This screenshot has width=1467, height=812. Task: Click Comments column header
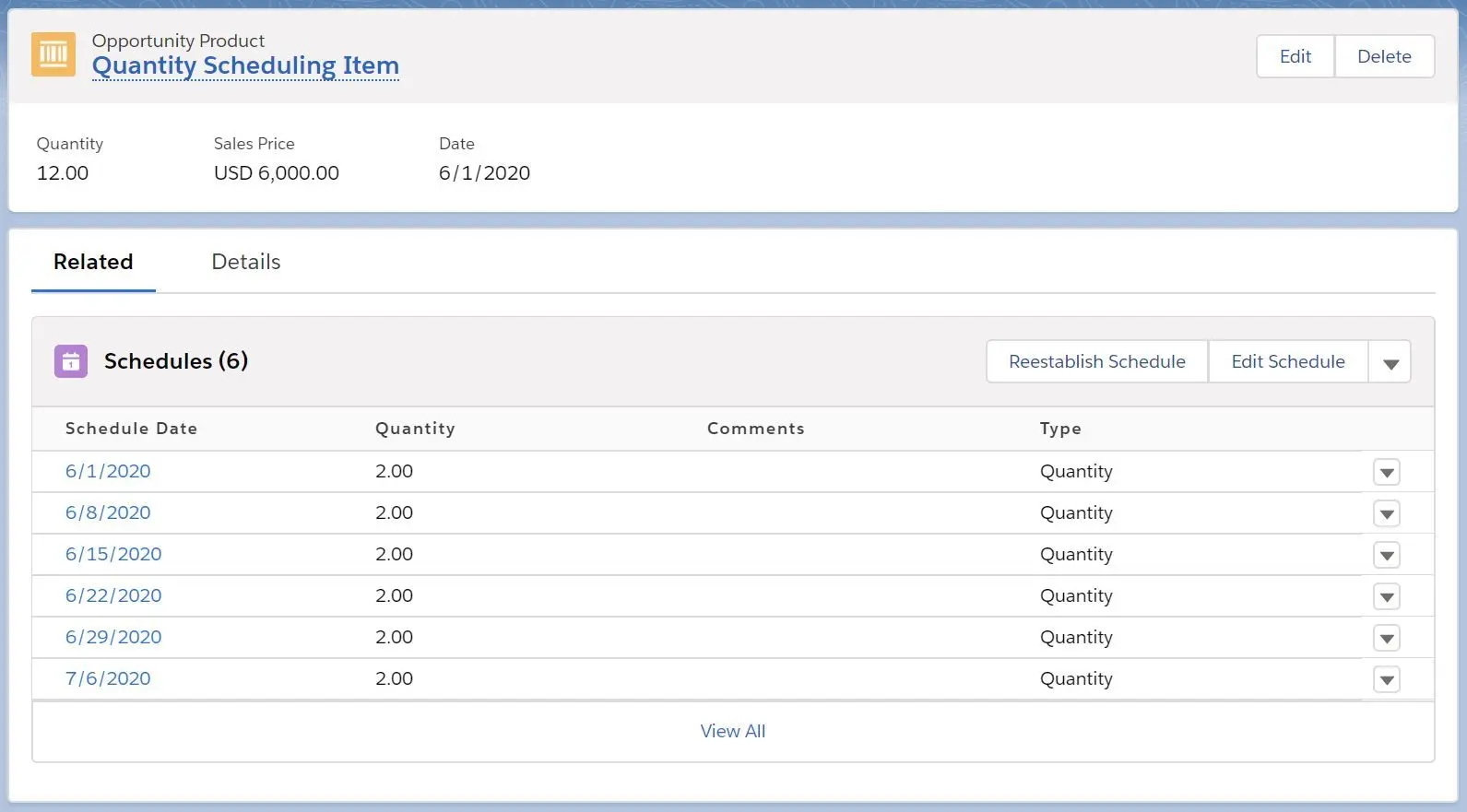pyautogui.click(x=756, y=429)
